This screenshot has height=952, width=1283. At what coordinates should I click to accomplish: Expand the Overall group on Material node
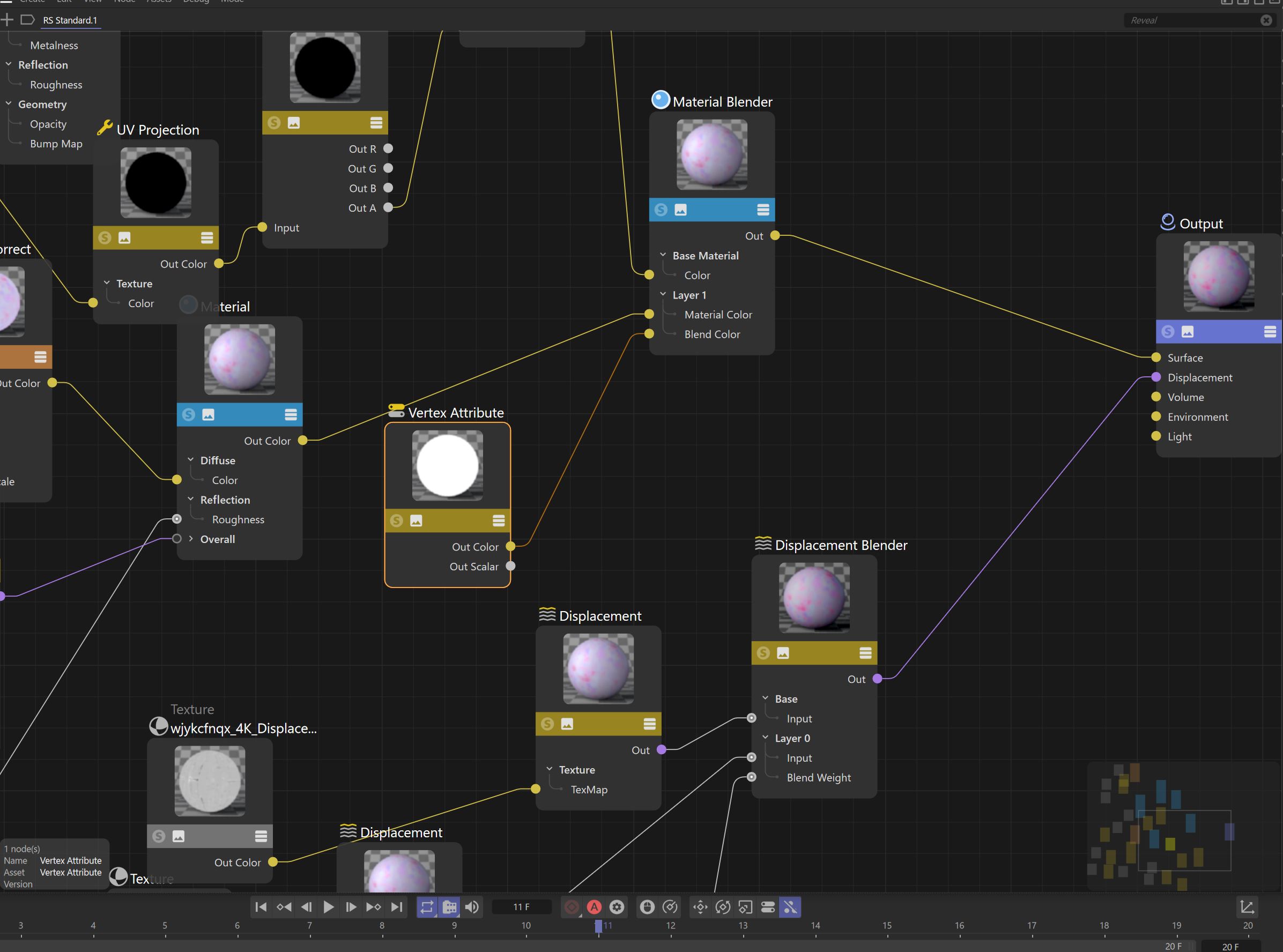tap(191, 539)
